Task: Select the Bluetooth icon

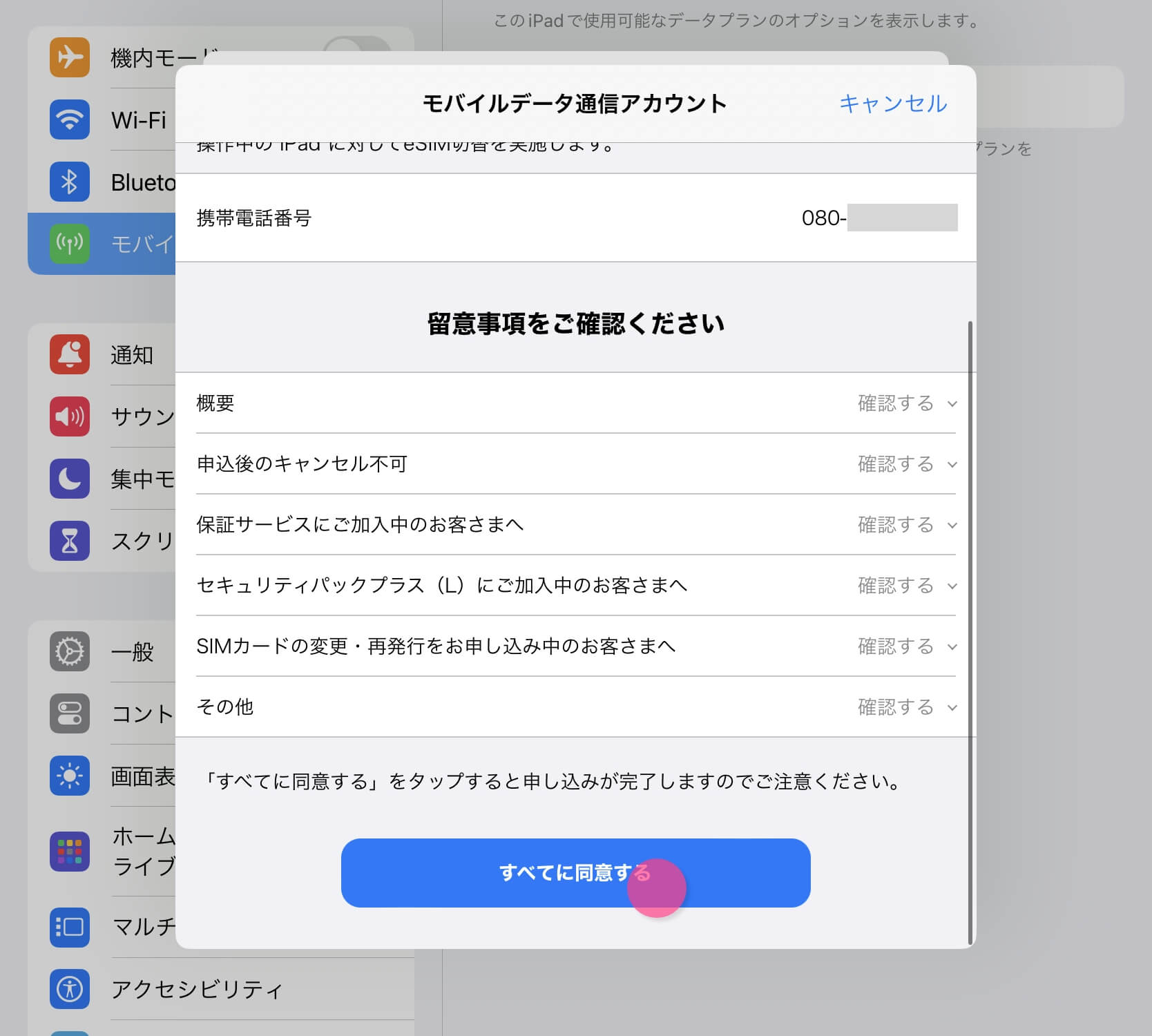Action: (70, 182)
